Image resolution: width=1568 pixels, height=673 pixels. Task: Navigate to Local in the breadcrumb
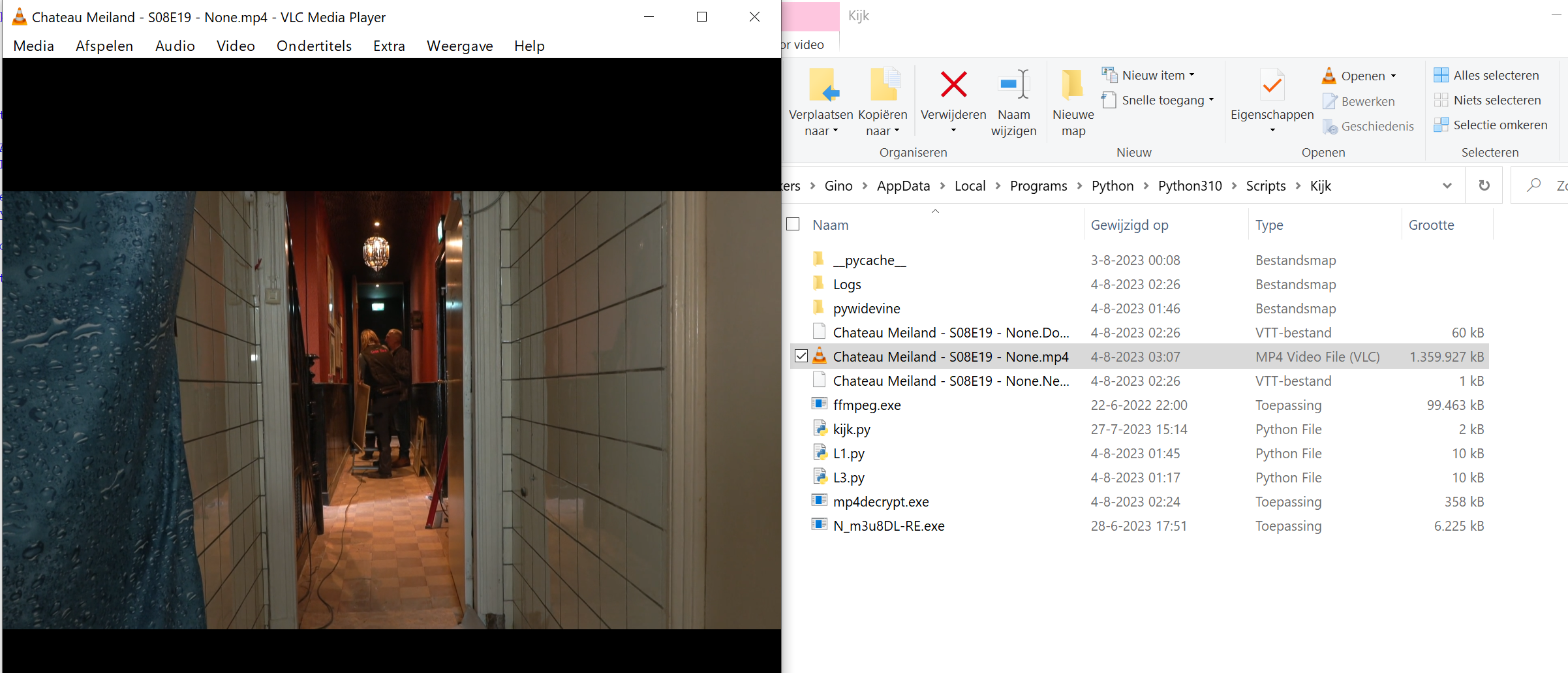coord(970,185)
